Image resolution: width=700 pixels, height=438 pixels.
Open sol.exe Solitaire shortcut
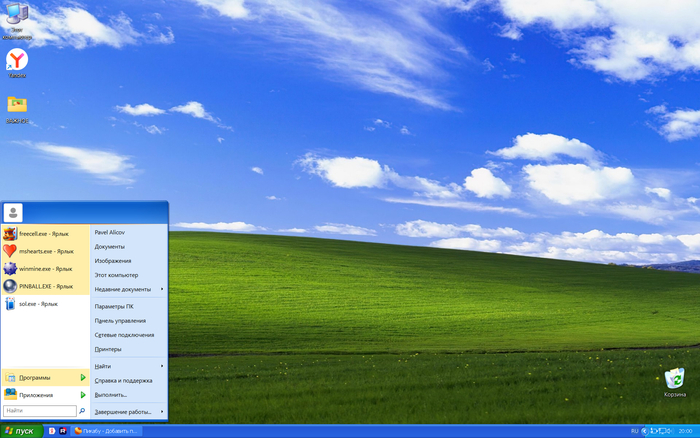pyautogui.click(x=40, y=303)
